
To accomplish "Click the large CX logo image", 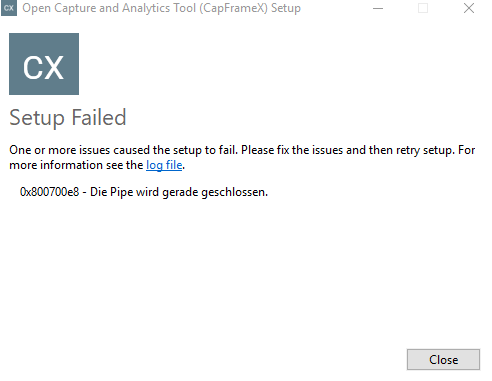I will [x=44, y=64].
